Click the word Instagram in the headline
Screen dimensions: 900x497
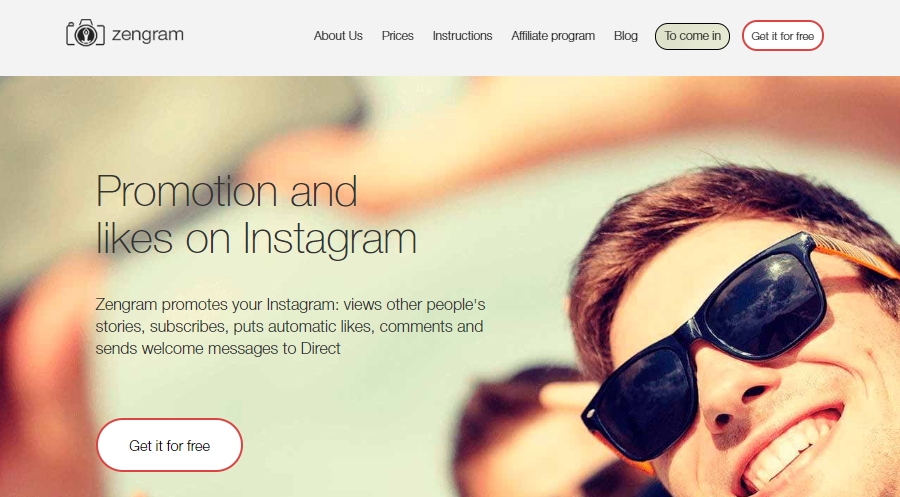pyautogui.click(x=329, y=239)
